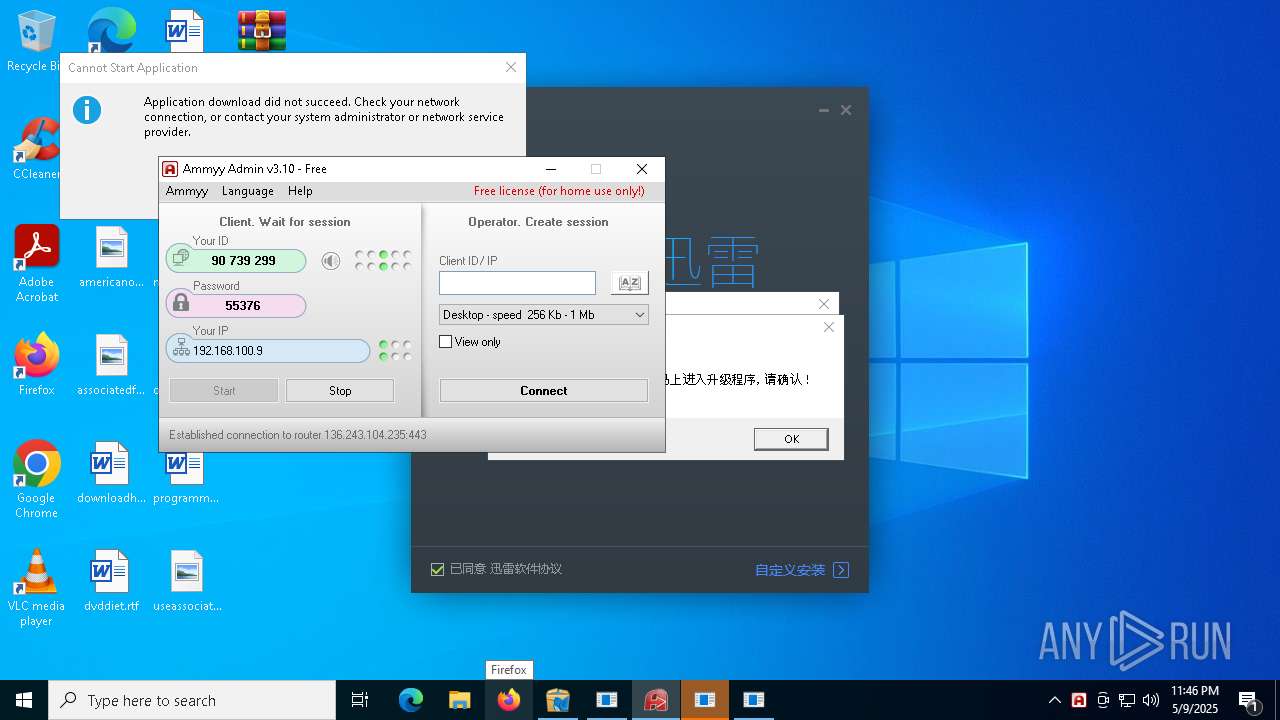Switch to Firefox on the taskbar

pos(509,700)
